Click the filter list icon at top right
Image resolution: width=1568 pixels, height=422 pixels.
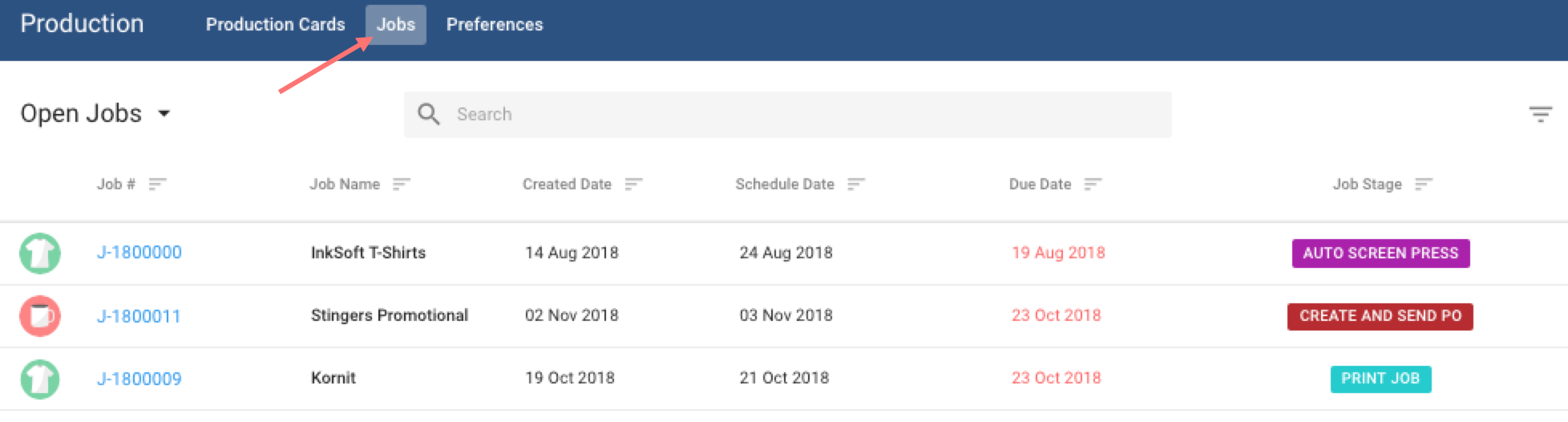(x=1540, y=115)
